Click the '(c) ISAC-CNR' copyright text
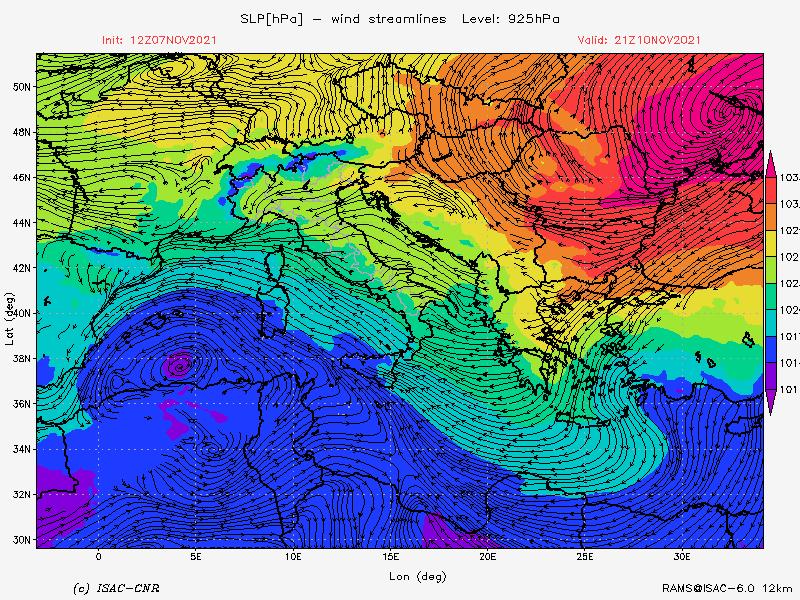Image resolution: width=800 pixels, height=600 pixels. (116, 589)
